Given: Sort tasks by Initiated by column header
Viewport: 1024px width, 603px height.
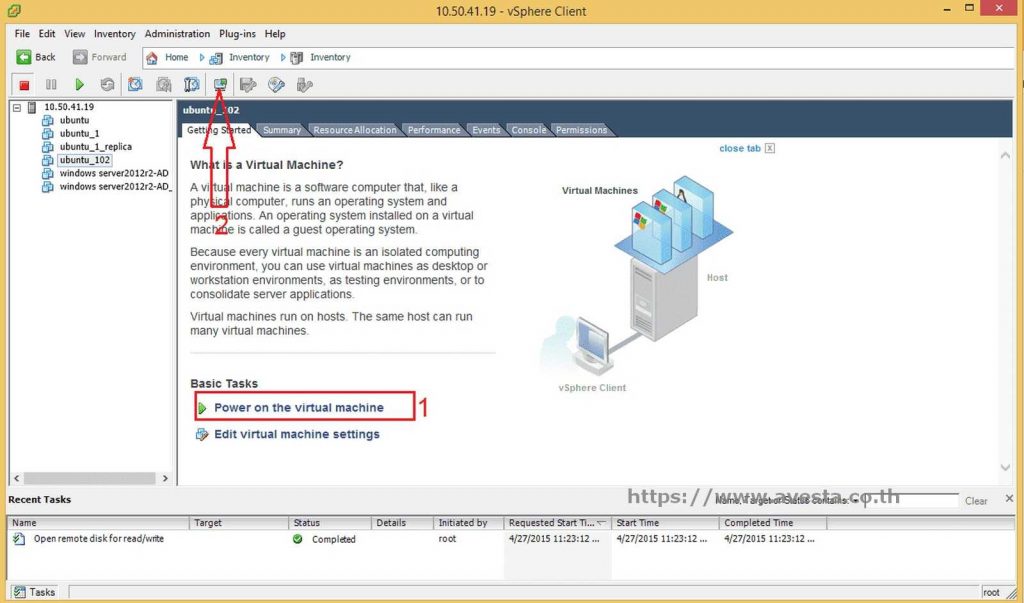Looking at the screenshot, I should click(x=468, y=523).
